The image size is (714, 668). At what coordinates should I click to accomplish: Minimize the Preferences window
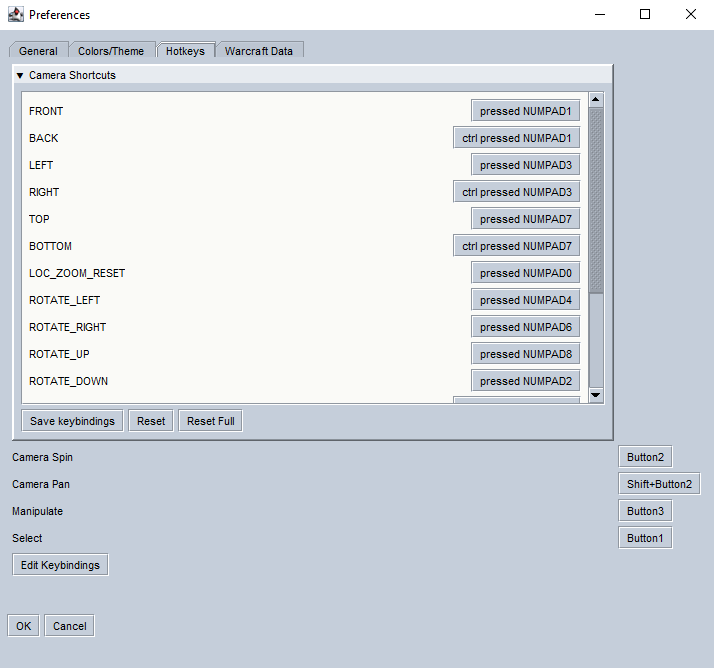click(x=600, y=15)
